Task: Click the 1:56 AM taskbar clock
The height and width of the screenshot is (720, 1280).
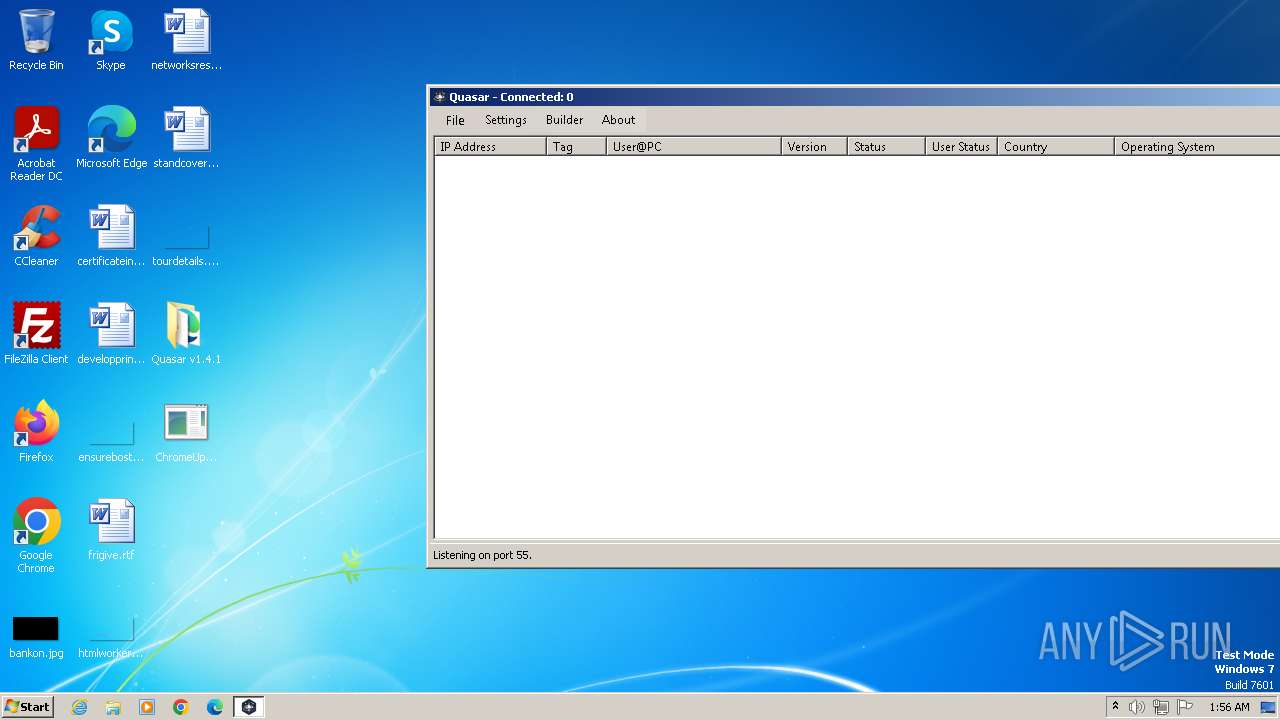Action: (1229, 707)
